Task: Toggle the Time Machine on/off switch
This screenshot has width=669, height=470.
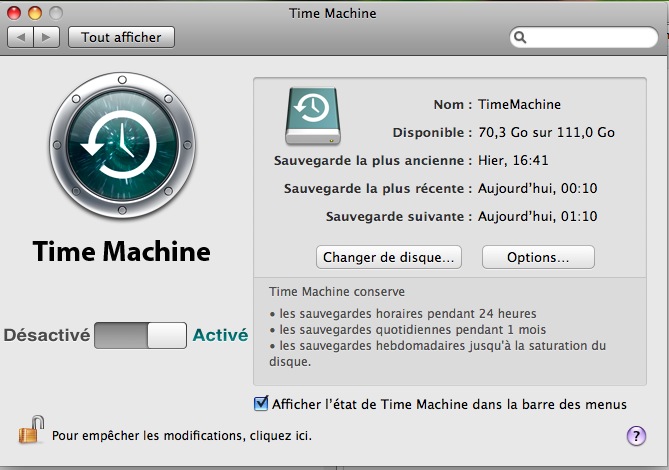Action: click(x=140, y=336)
